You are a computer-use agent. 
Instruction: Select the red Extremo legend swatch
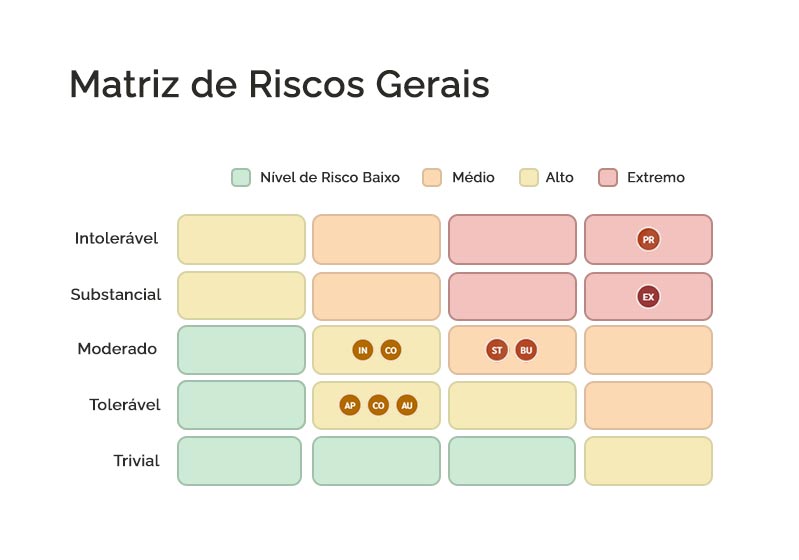tap(608, 178)
